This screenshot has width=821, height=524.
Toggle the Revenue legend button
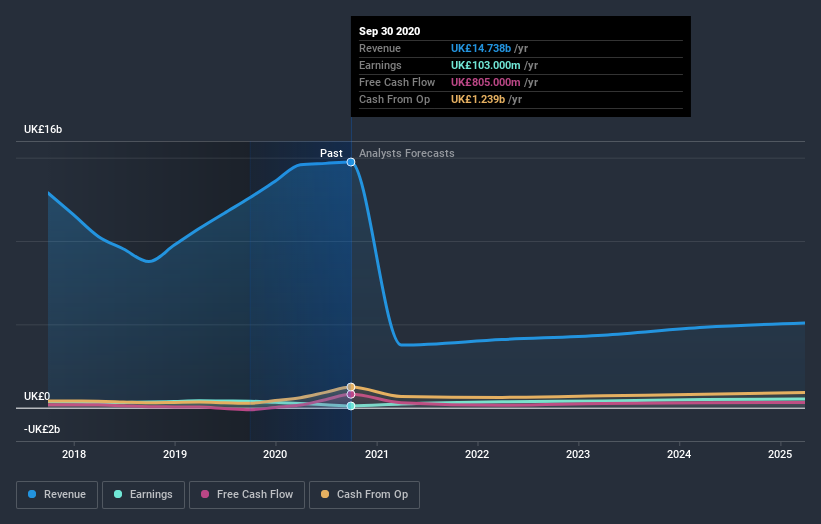tap(57, 495)
